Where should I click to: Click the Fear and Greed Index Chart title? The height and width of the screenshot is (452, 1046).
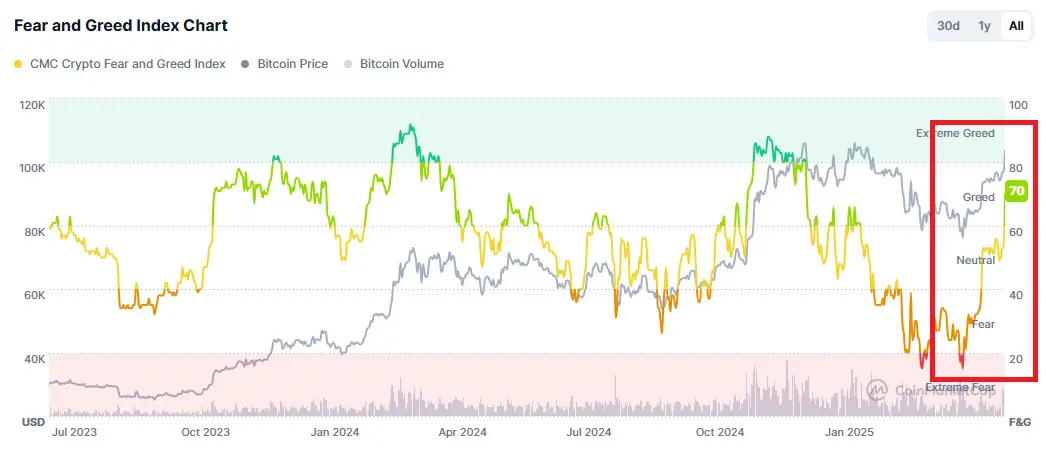coord(121,25)
